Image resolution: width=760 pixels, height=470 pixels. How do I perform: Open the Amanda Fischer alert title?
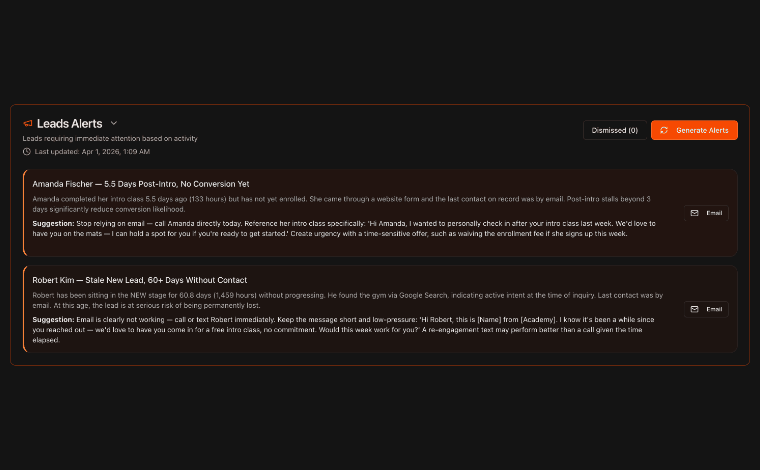tap(141, 184)
